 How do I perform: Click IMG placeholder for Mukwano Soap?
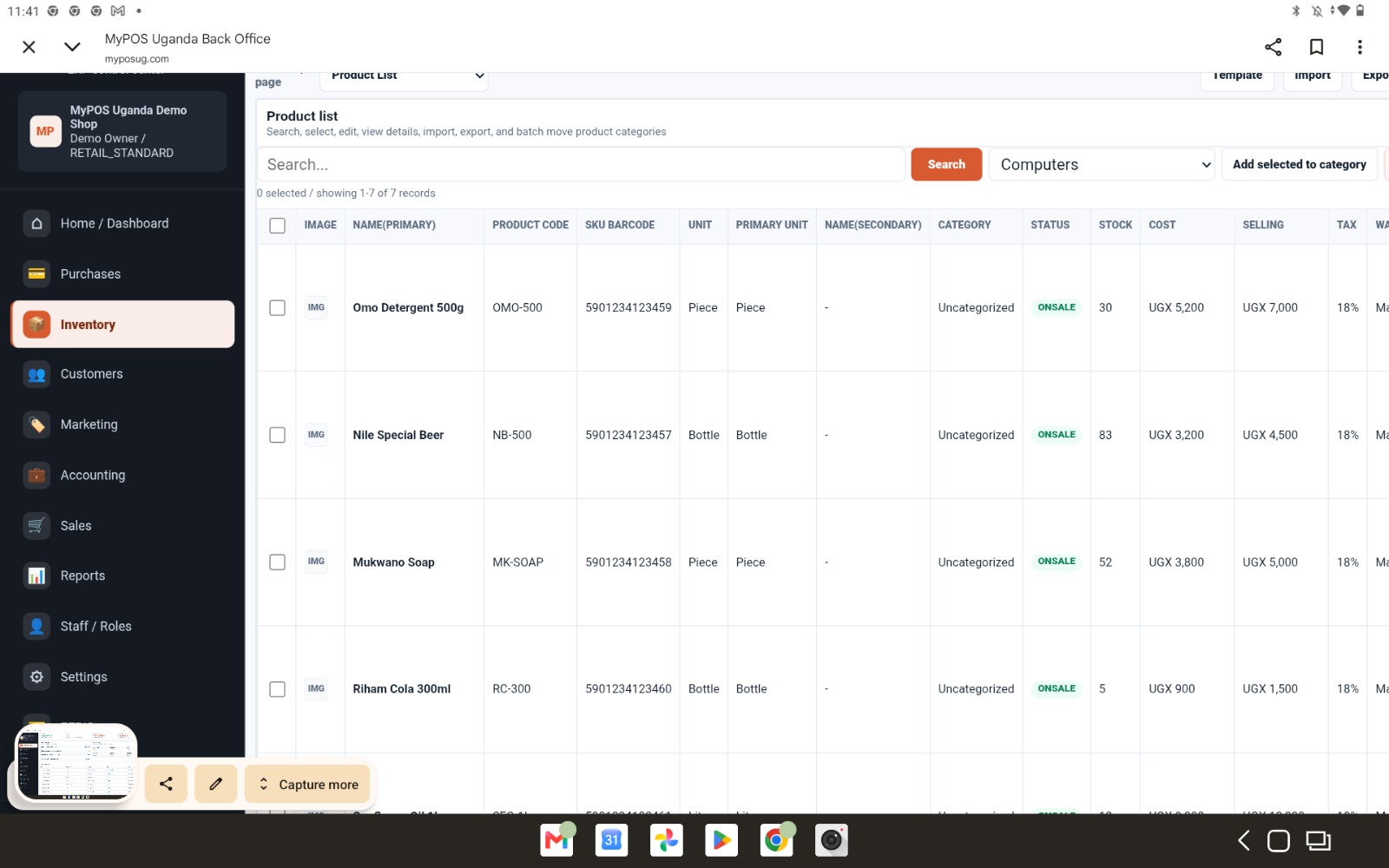point(316,562)
